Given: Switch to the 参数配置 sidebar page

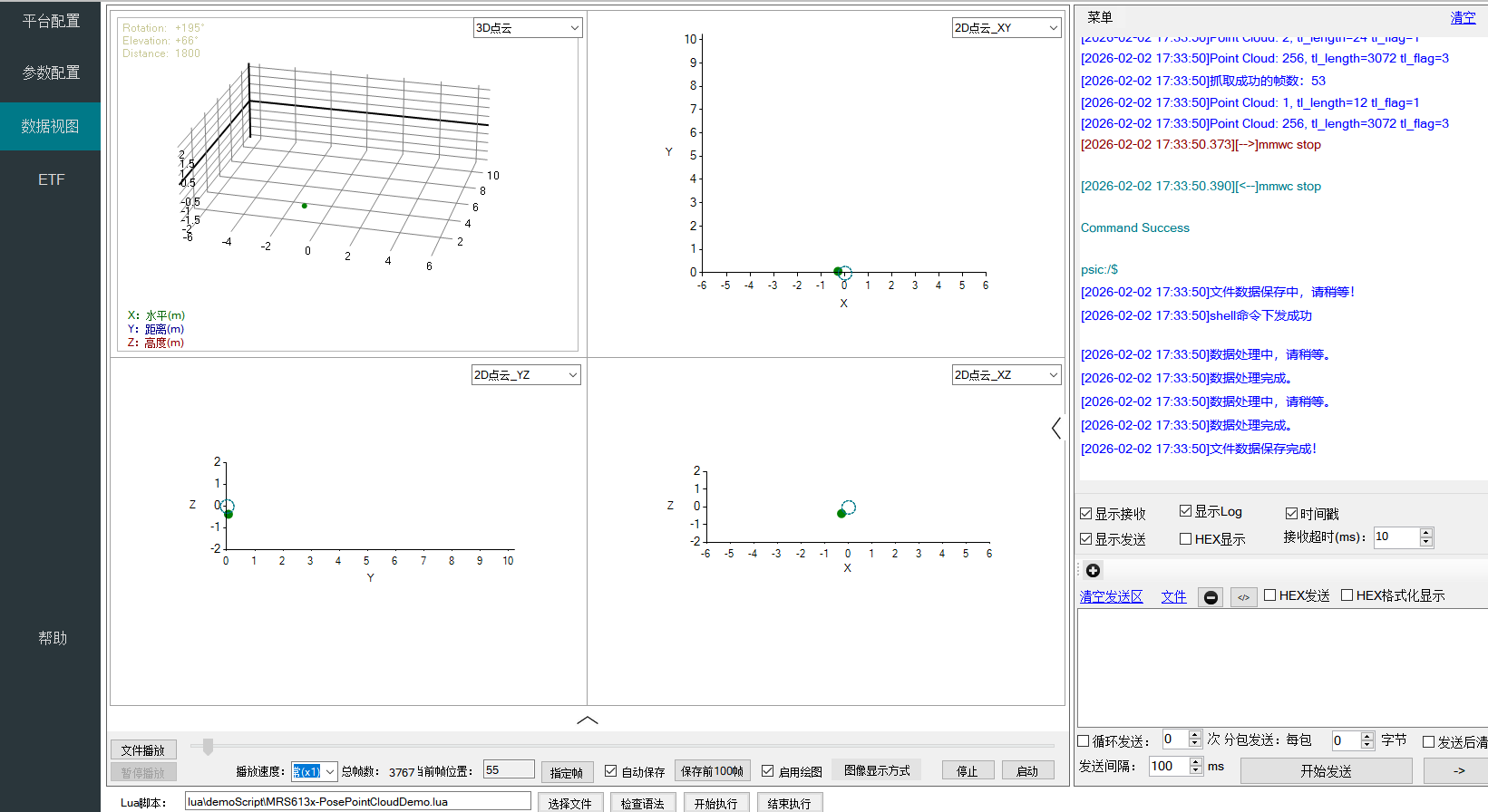Looking at the screenshot, I should [51, 72].
